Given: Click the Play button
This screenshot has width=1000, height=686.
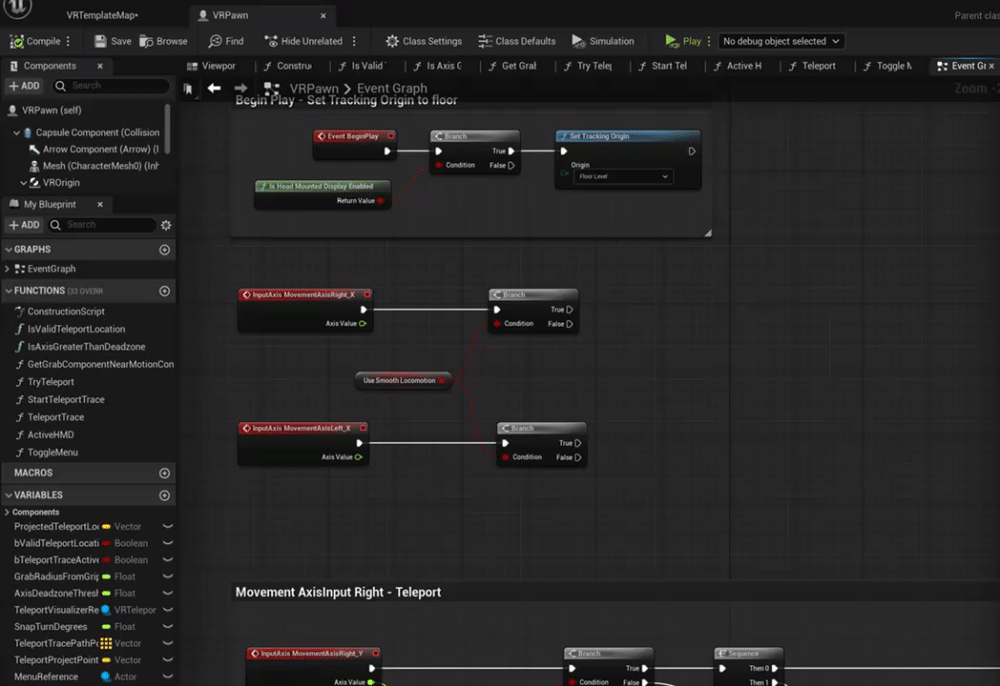Looking at the screenshot, I should pyautogui.click(x=682, y=41).
